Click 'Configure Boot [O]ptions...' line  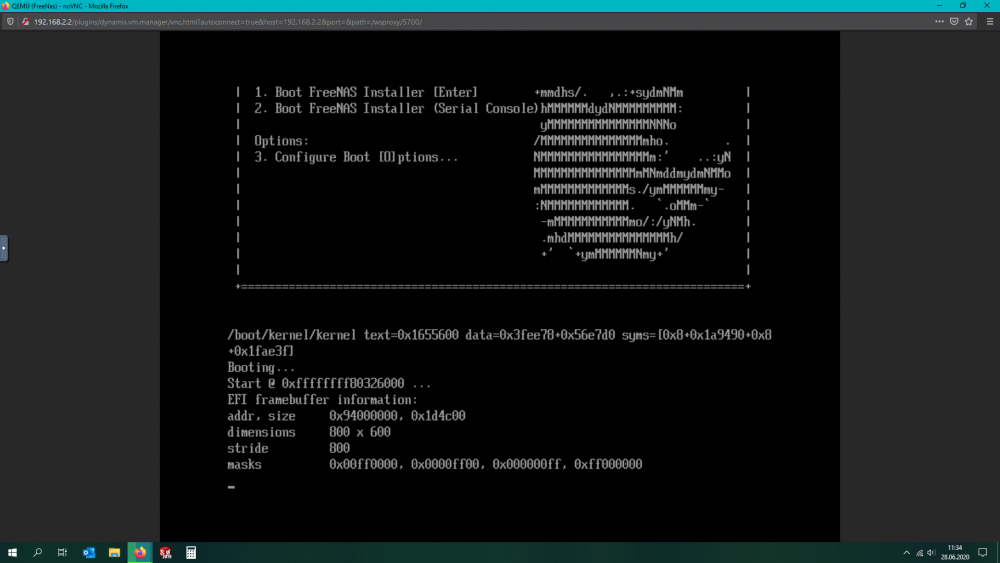coord(356,157)
